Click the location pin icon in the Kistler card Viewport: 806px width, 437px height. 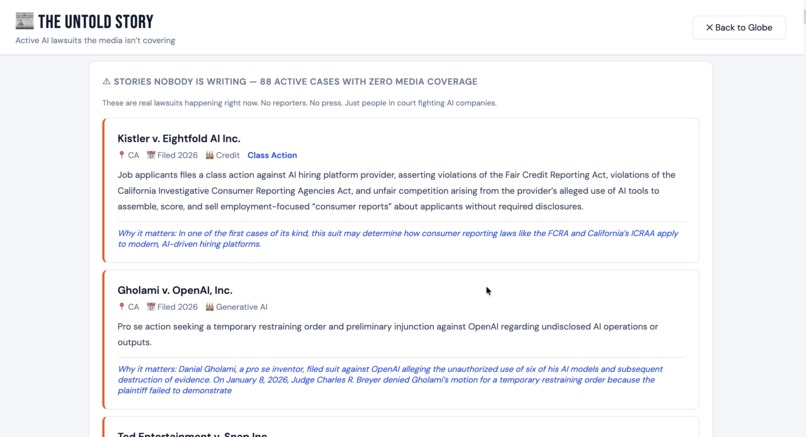coord(121,155)
